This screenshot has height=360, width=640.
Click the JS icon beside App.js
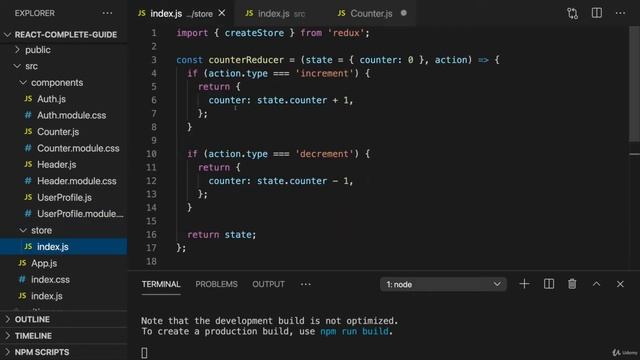pyautogui.click(x=22, y=263)
